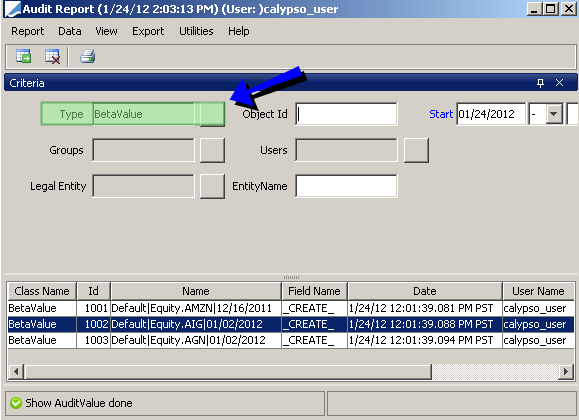Open the Report menu

[28, 31]
